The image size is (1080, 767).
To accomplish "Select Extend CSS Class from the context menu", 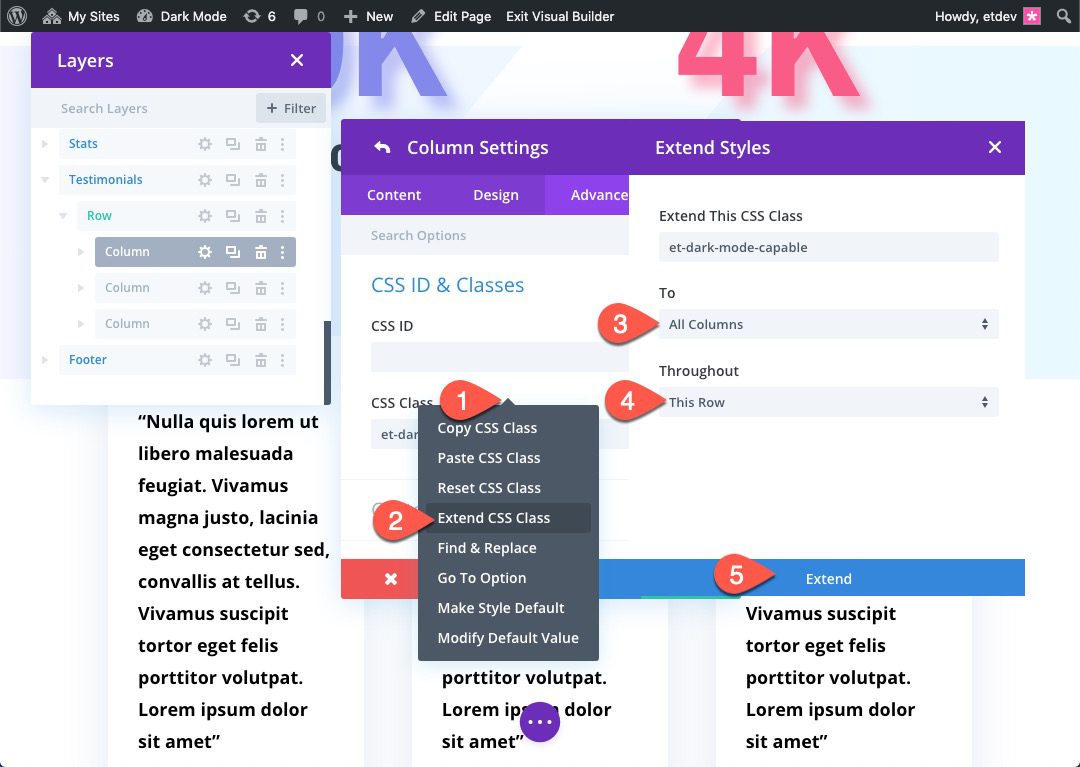I will click(x=493, y=517).
